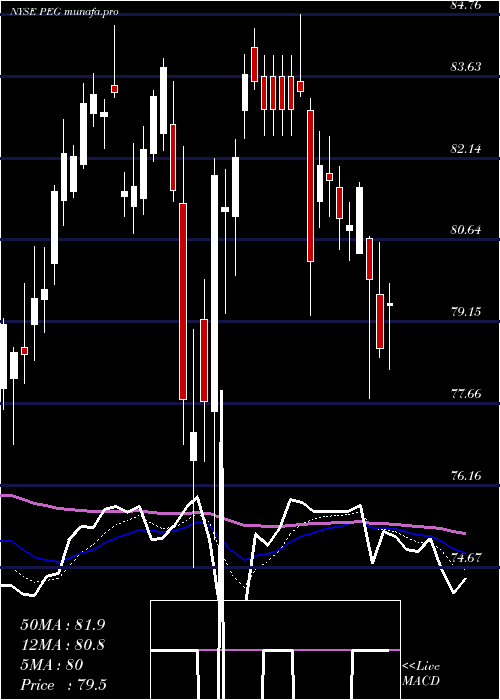The height and width of the screenshot is (700, 500).
Task: Click the 50MA : 81.9 value
Action: [63, 625]
